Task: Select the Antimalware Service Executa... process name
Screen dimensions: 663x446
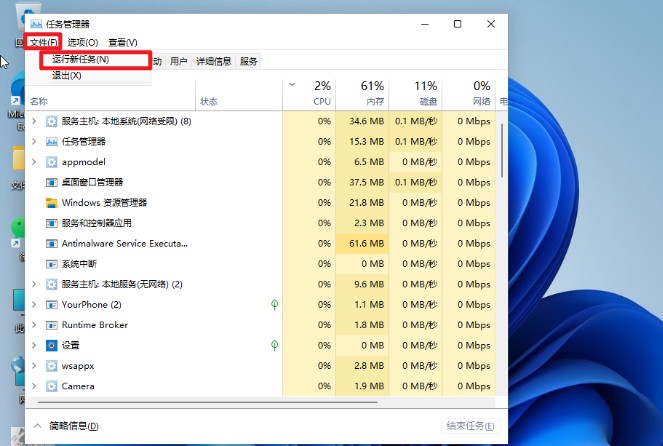Action: point(124,244)
